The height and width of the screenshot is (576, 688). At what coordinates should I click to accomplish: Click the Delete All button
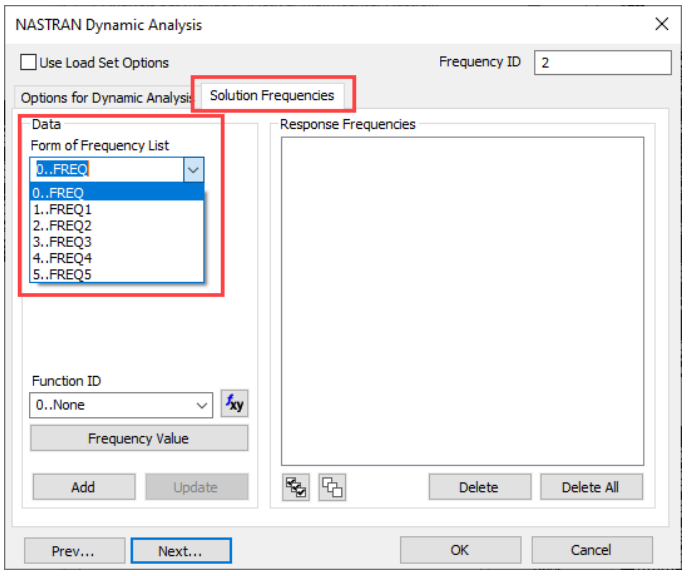click(x=591, y=487)
